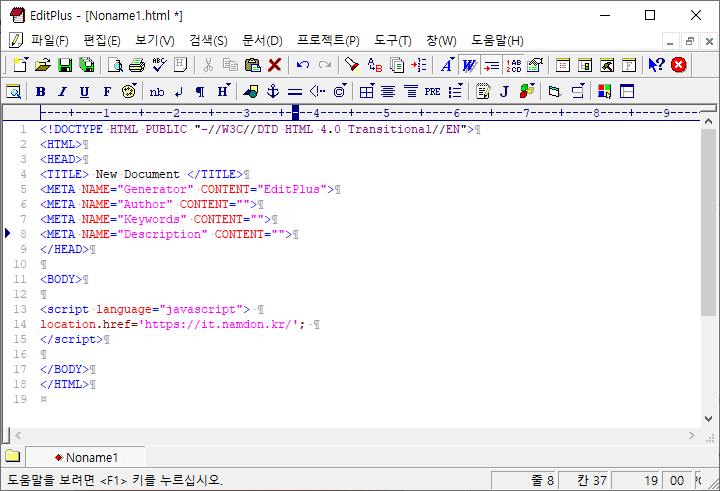Click the red circle stop icon
Screen dimensions: 720x491
679,65
